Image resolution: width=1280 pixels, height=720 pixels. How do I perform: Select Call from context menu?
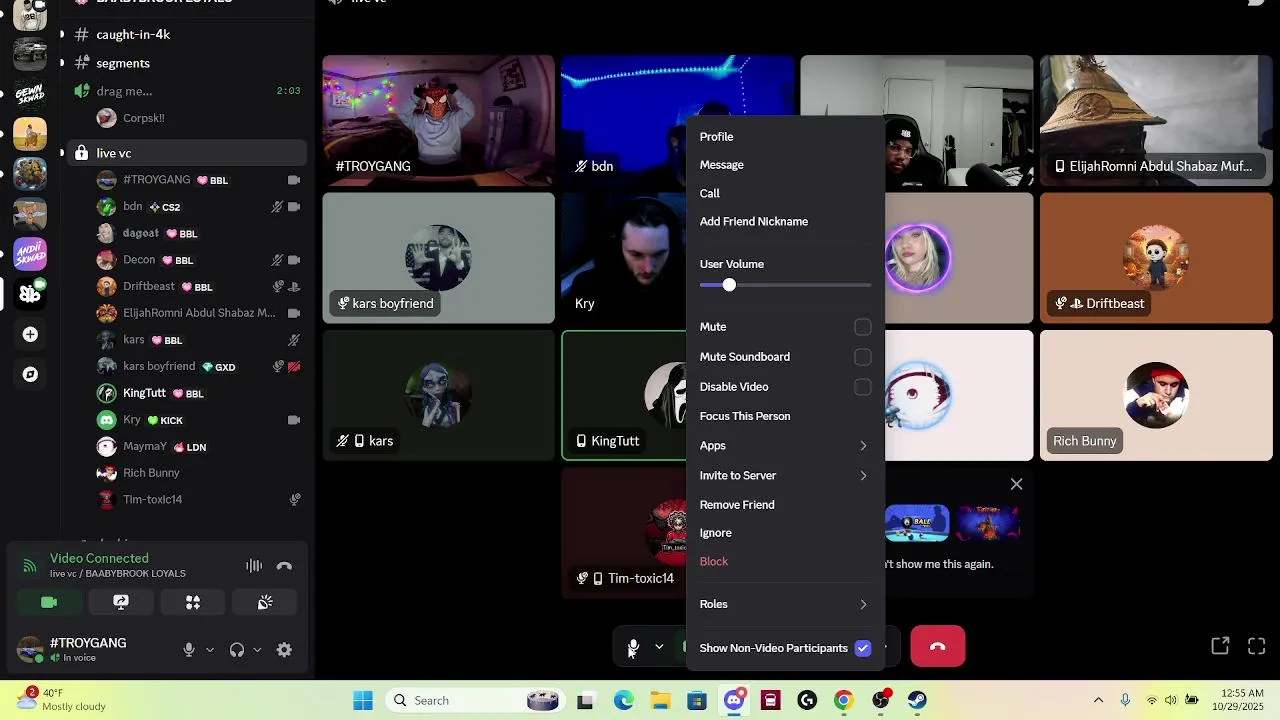click(785, 193)
